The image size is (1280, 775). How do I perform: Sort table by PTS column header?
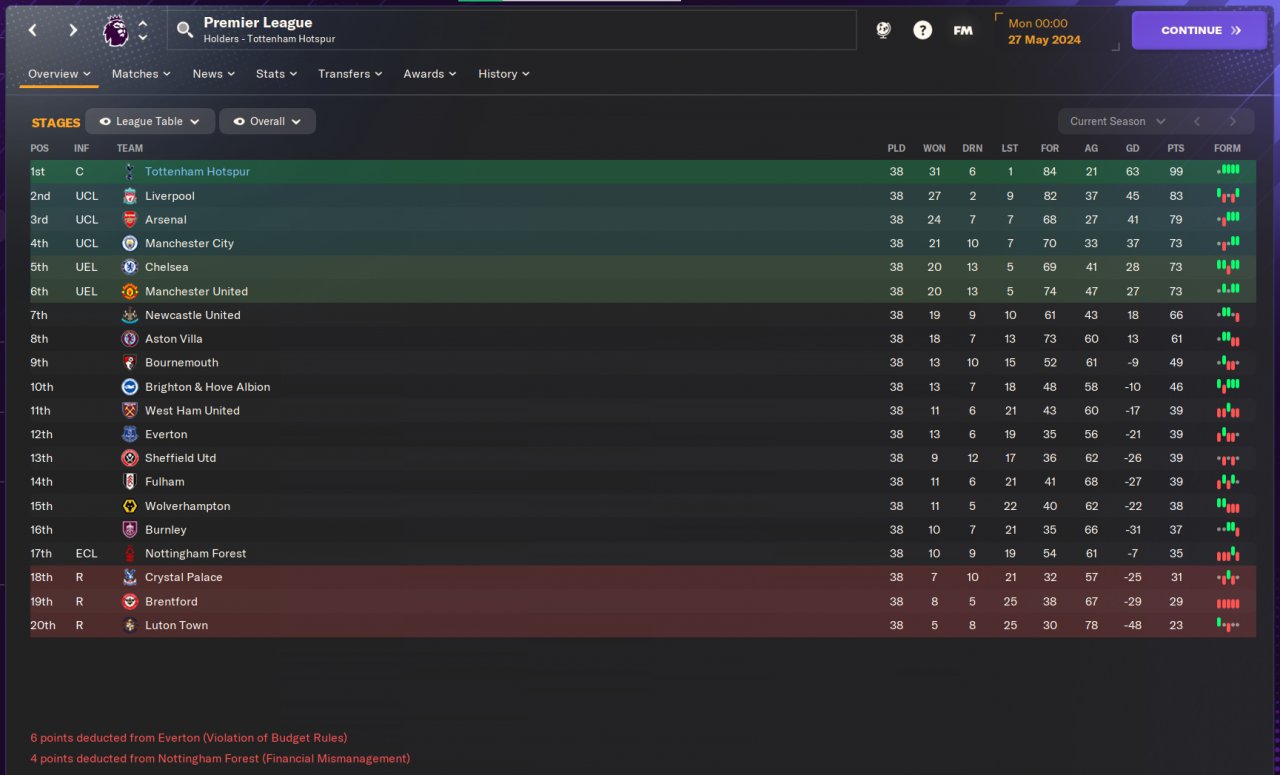tap(1175, 148)
